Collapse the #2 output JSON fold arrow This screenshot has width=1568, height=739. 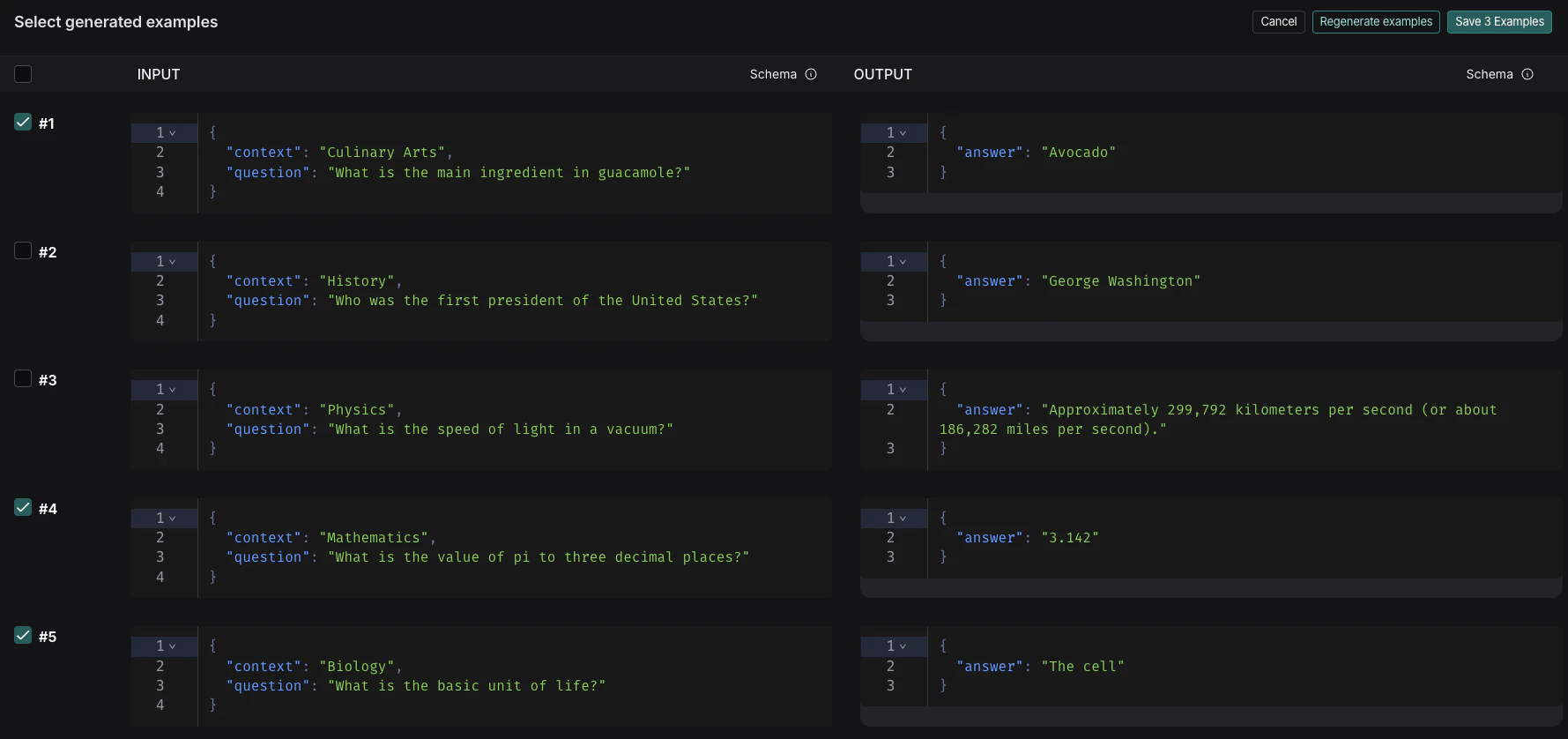(903, 262)
